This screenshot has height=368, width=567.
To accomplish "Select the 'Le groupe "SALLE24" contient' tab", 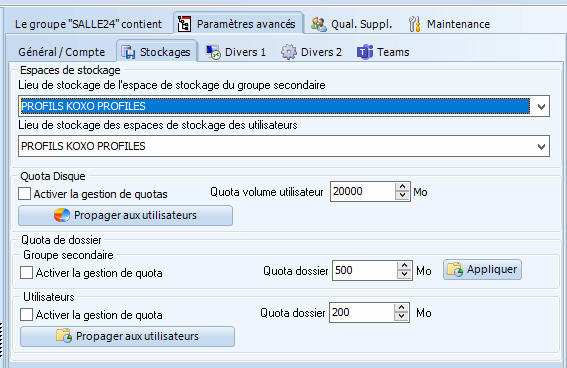I will click(88, 24).
